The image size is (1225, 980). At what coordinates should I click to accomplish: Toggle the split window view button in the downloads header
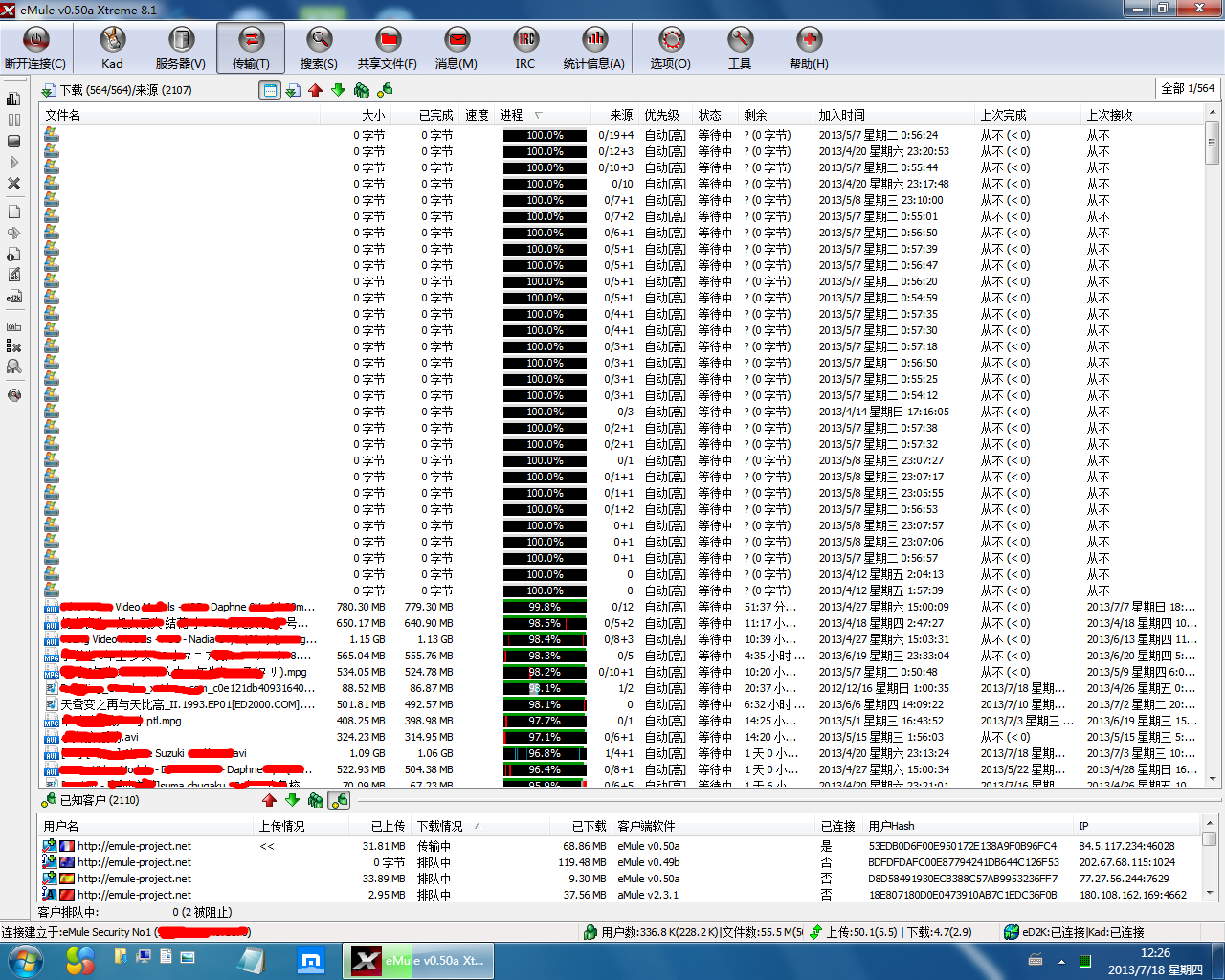(x=270, y=90)
